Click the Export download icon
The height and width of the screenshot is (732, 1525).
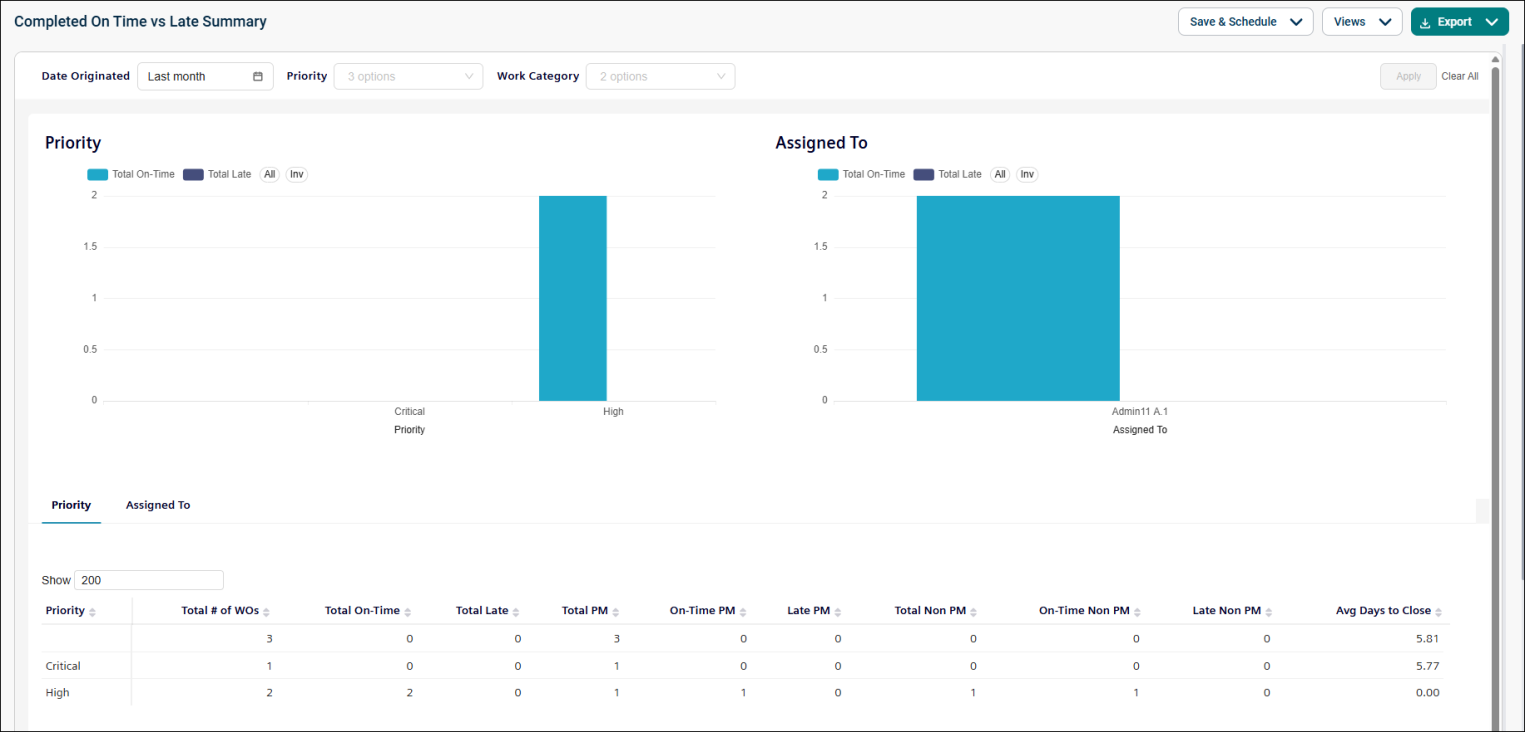[x=1425, y=22]
